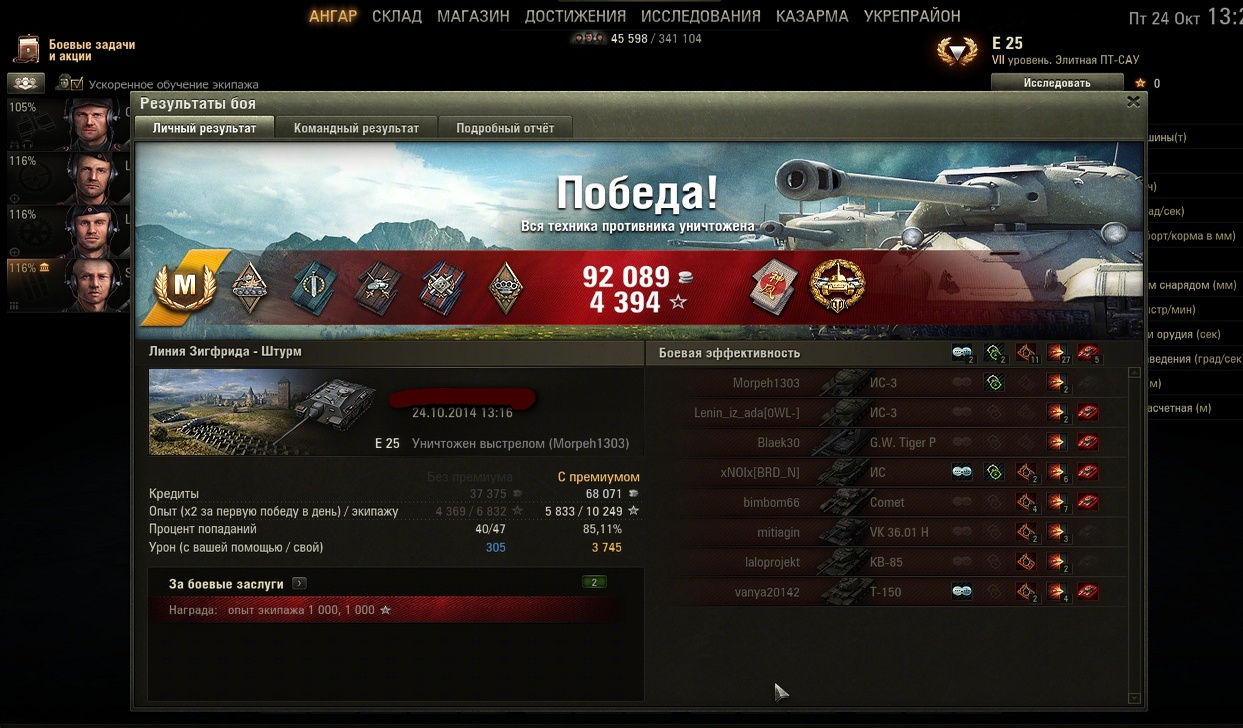
Task: Close the Результаты боя window
Action: coord(1133,102)
